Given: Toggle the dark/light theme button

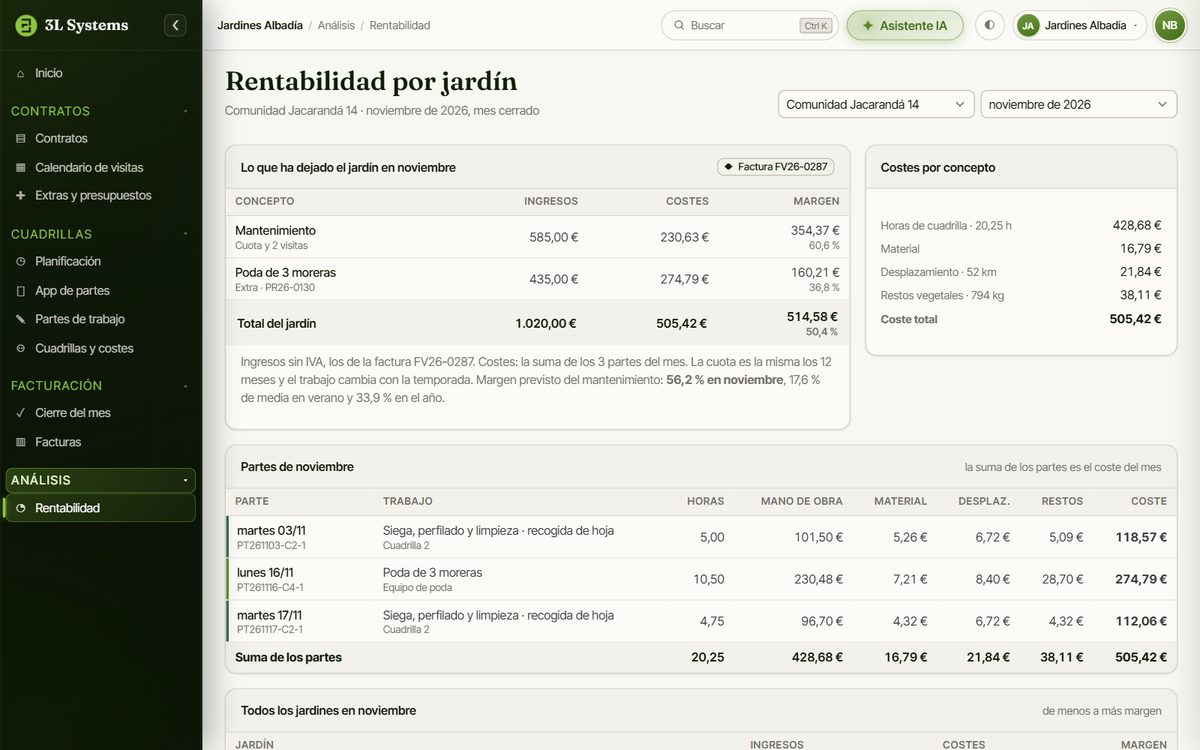Looking at the screenshot, I should (989, 25).
